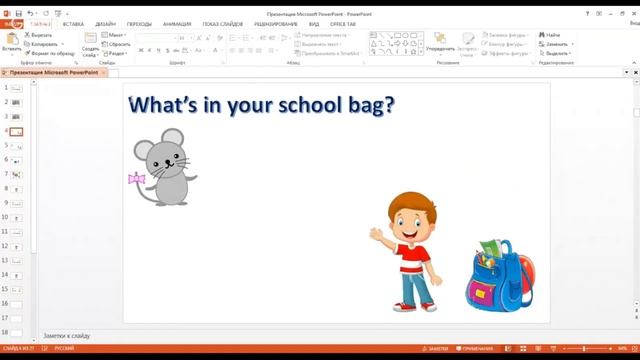This screenshot has height=360, width=640.
Task: Click the slide title 'What's in your school bag?'
Action: [262, 105]
